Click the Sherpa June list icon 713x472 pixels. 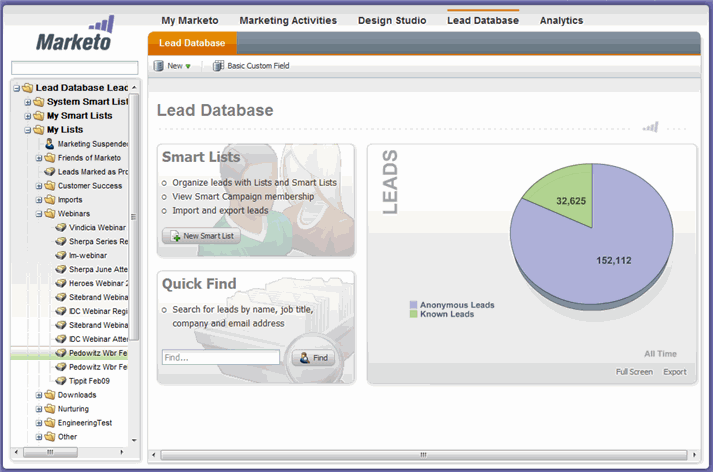tap(60, 269)
